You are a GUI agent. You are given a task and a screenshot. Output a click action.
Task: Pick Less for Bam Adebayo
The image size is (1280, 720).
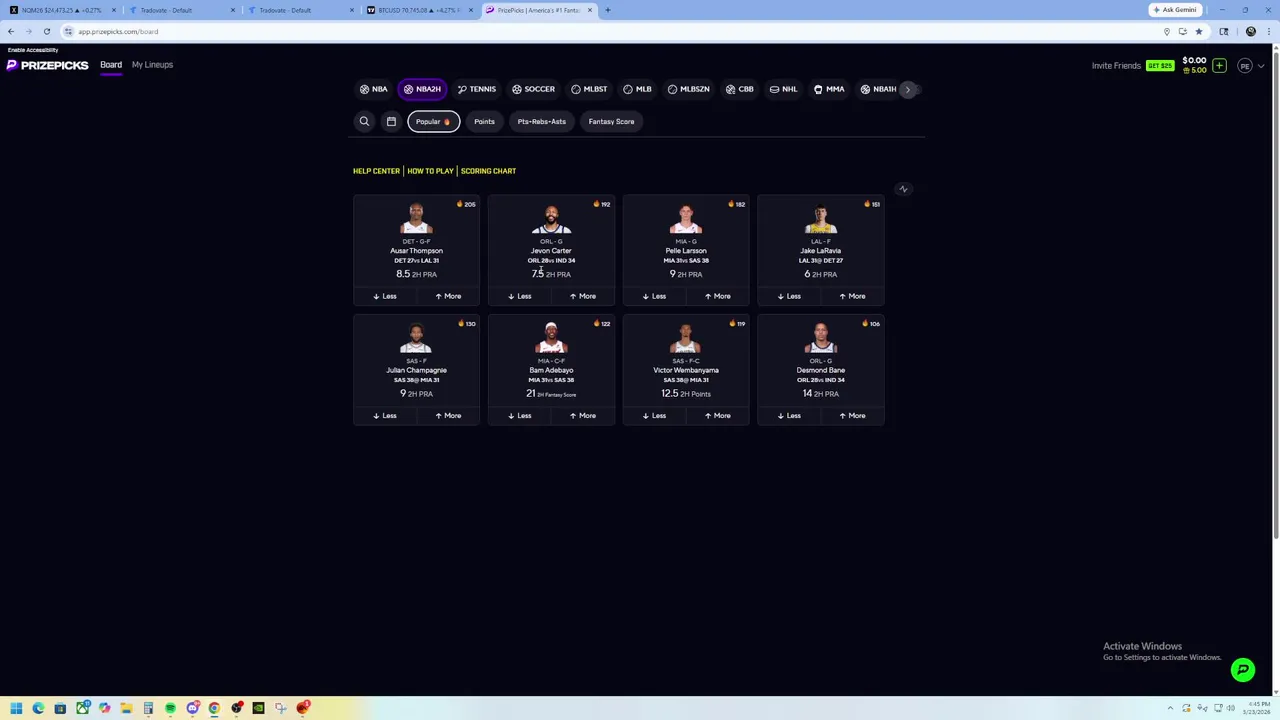click(519, 415)
